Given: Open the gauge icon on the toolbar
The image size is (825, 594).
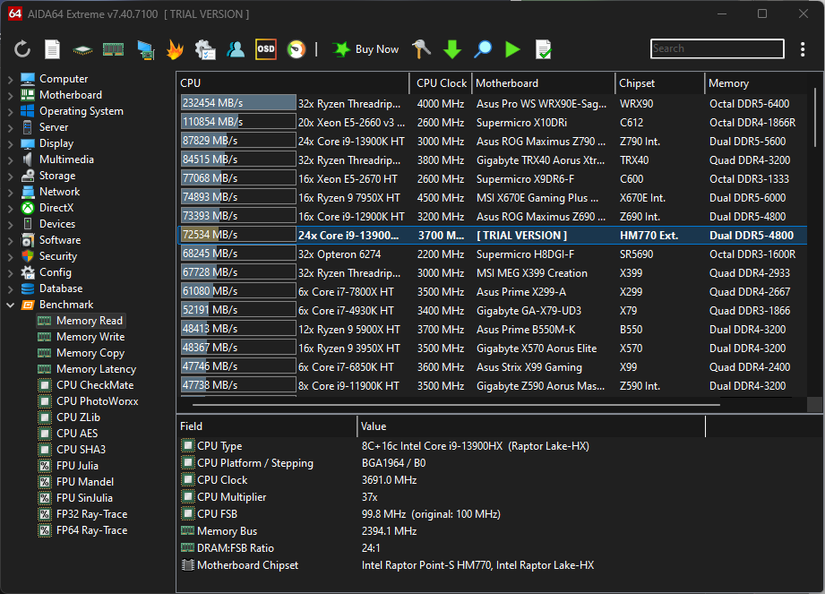Looking at the screenshot, I should (x=295, y=49).
